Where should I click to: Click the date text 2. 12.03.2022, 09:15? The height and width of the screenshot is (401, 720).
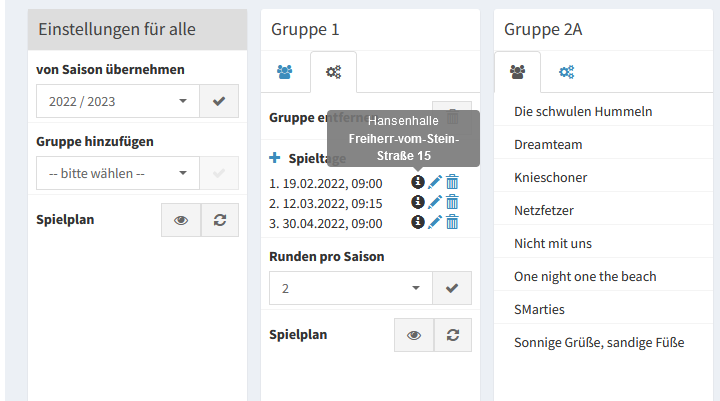pos(326,203)
